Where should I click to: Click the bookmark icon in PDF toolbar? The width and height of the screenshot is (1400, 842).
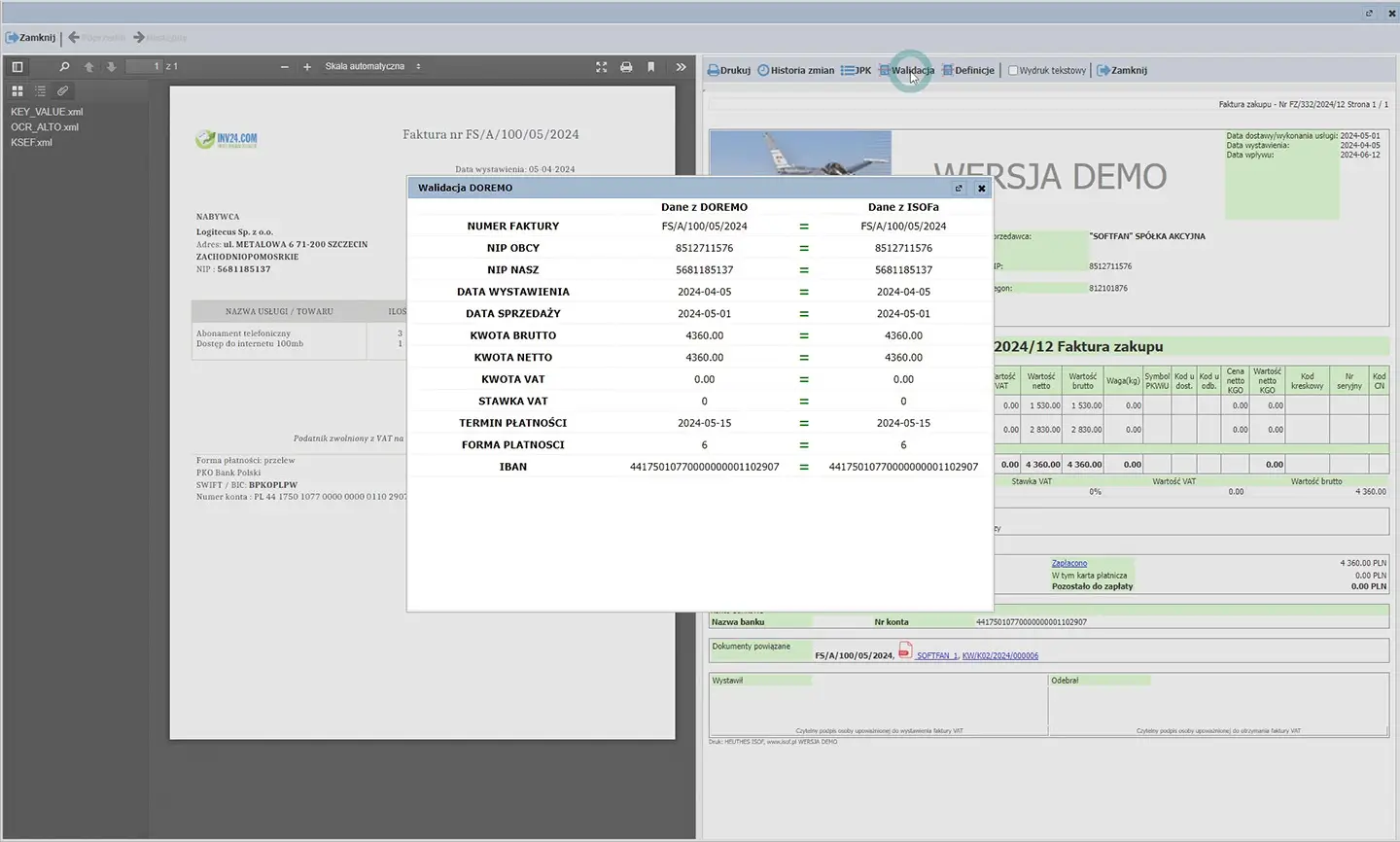point(651,67)
